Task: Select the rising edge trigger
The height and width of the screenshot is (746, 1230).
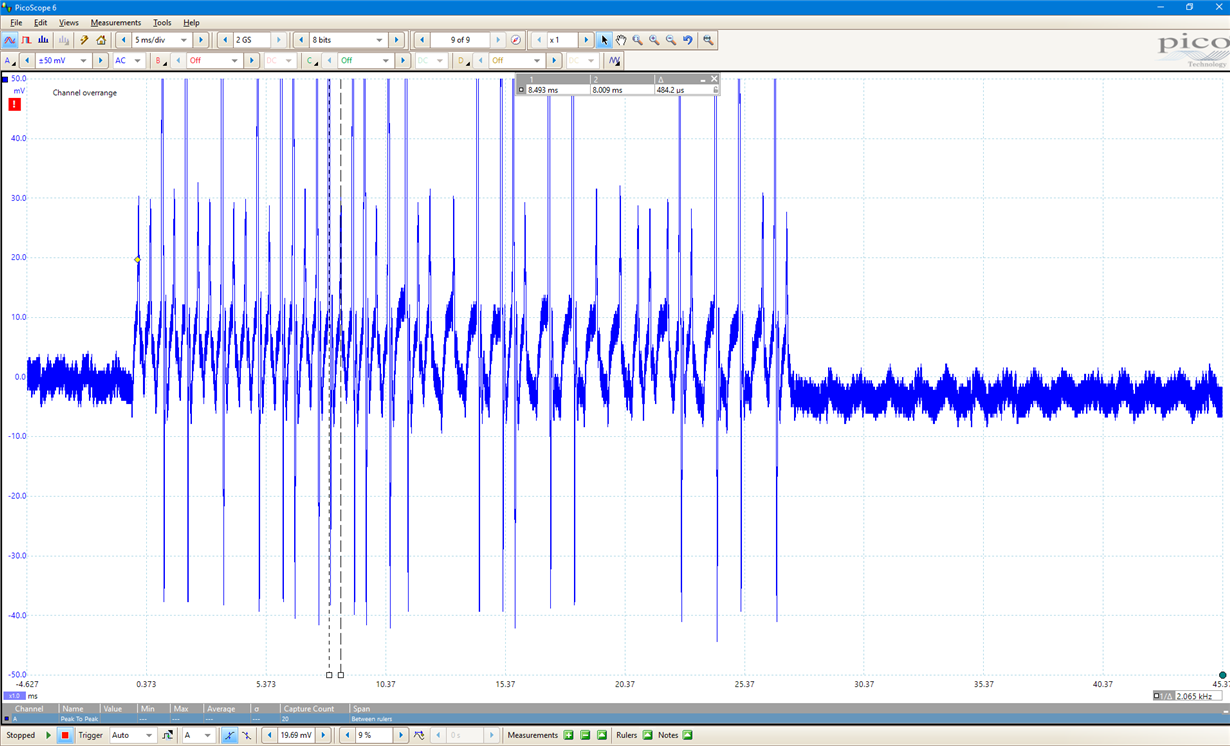Action: click(x=229, y=735)
